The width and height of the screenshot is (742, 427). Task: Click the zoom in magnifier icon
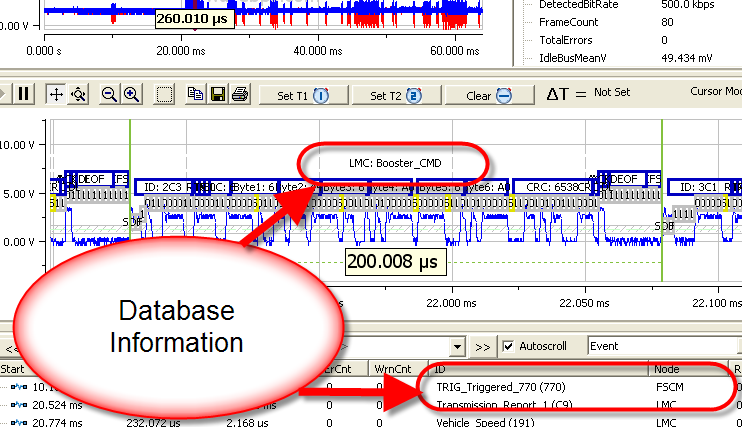(132, 94)
